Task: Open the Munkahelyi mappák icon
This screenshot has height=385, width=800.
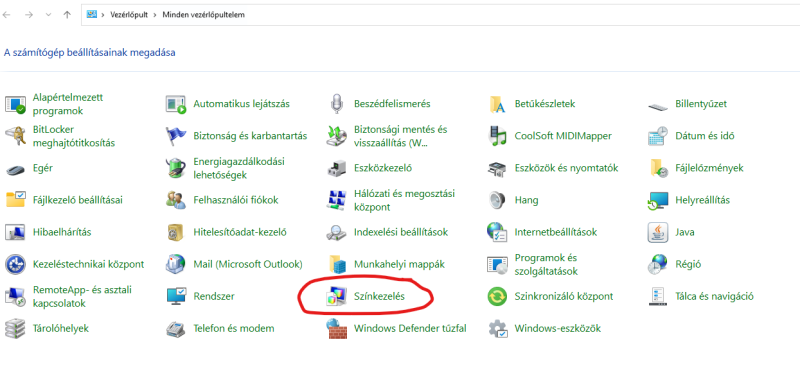Action: (336, 264)
